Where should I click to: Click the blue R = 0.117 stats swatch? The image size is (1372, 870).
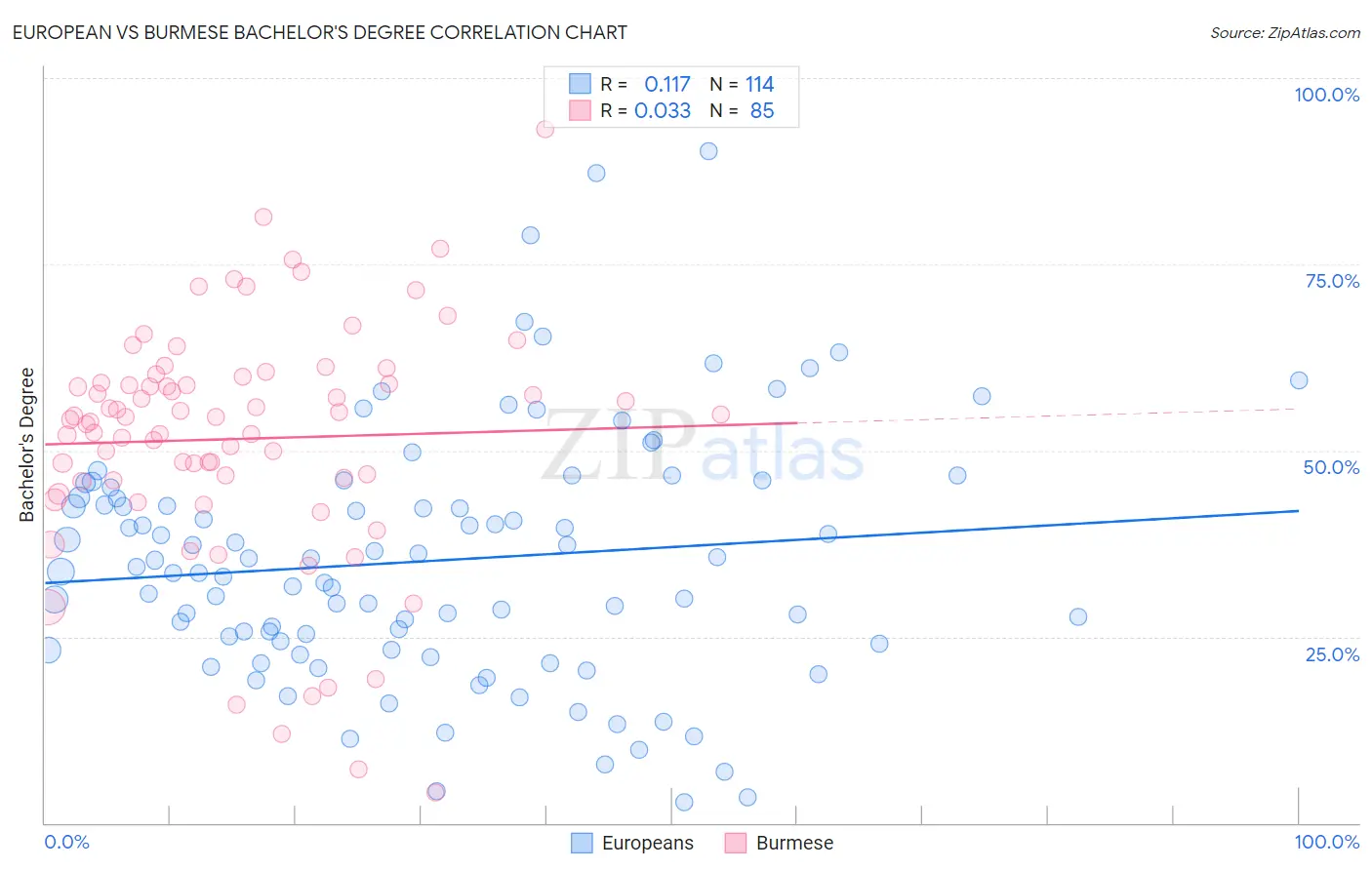tap(580, 84)
